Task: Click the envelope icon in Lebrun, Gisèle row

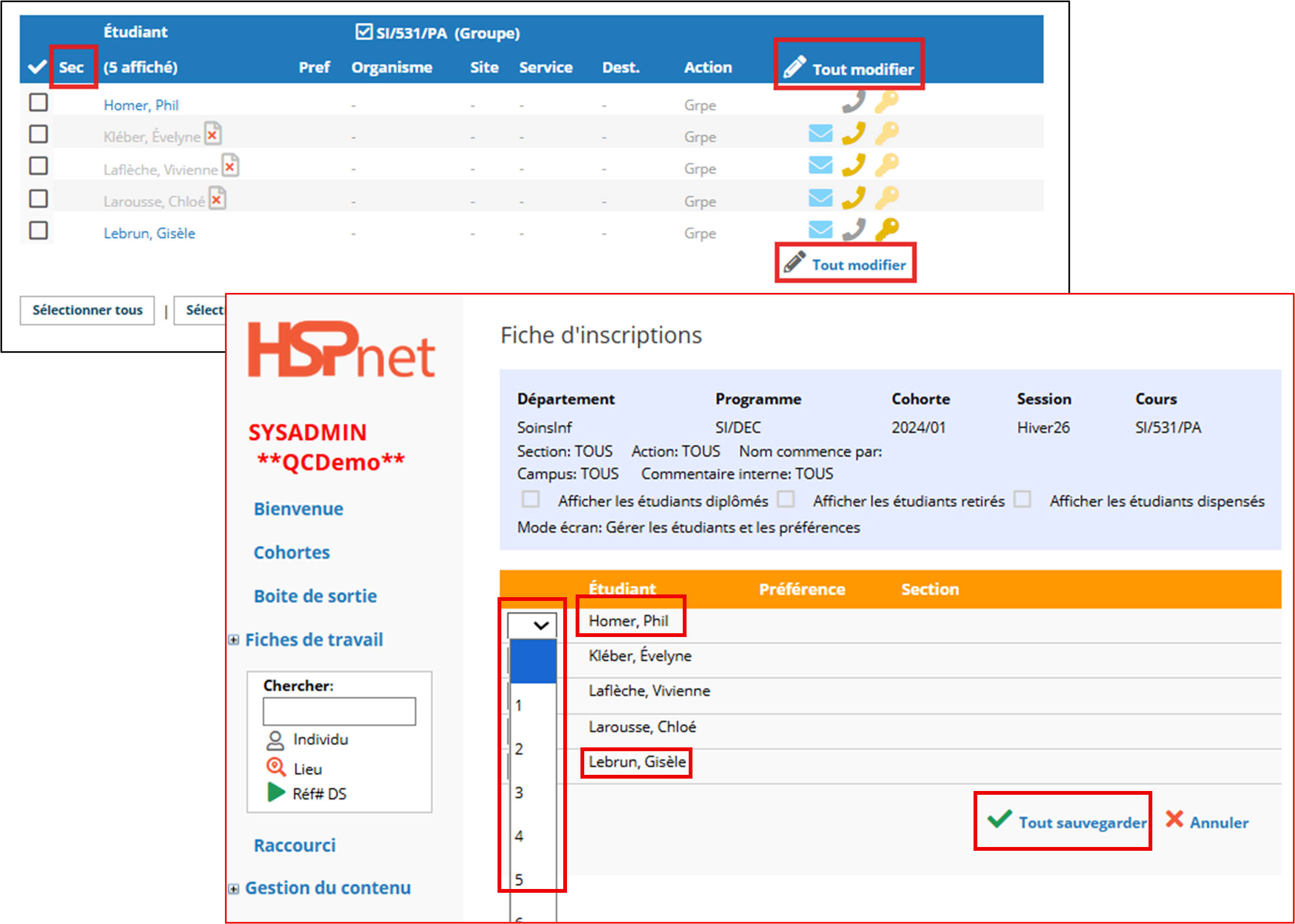Action: (820, 230)
